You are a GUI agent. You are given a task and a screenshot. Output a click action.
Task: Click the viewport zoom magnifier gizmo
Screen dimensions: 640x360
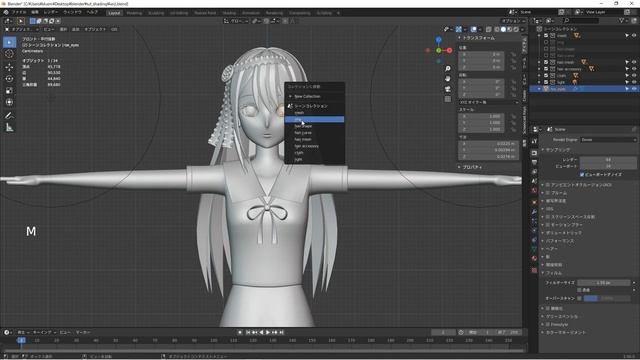448,69
